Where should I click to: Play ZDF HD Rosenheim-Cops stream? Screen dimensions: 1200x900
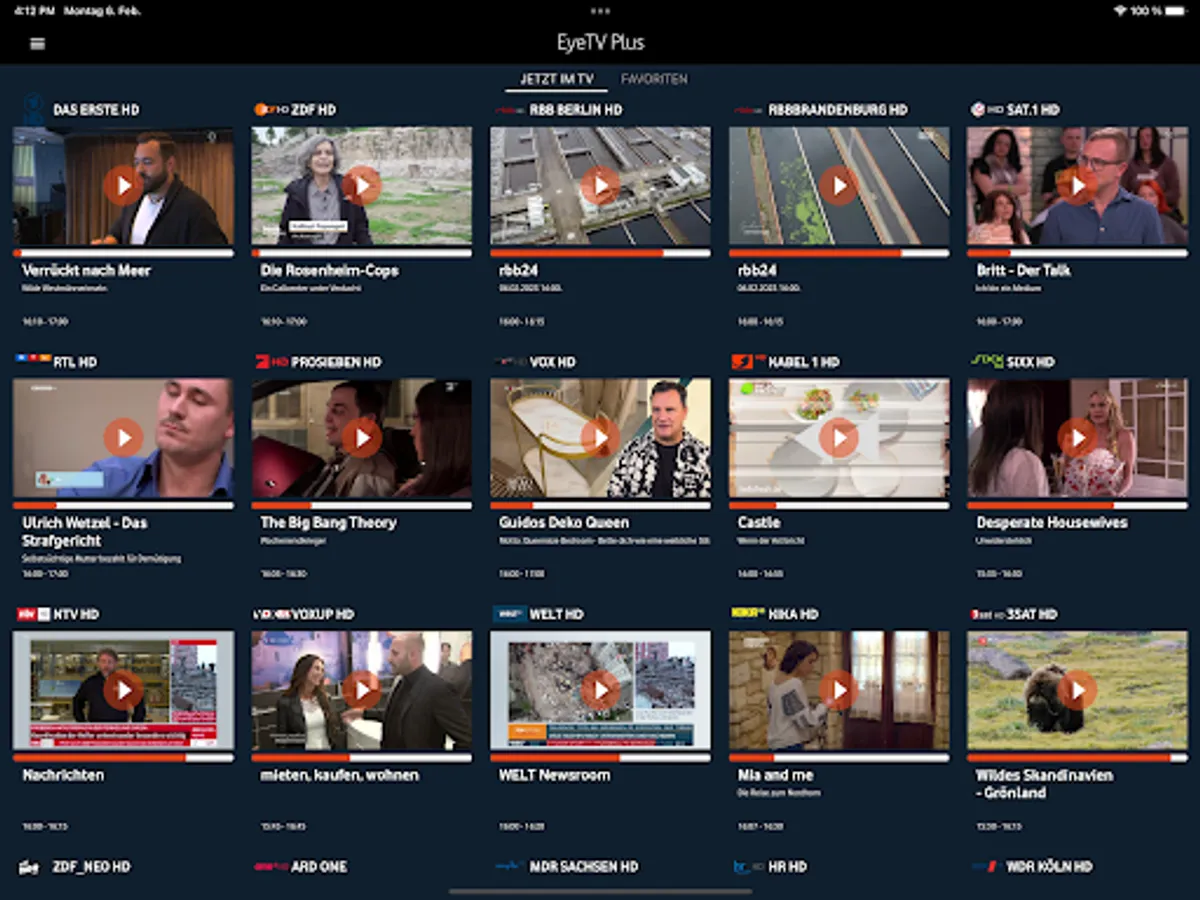362,185
